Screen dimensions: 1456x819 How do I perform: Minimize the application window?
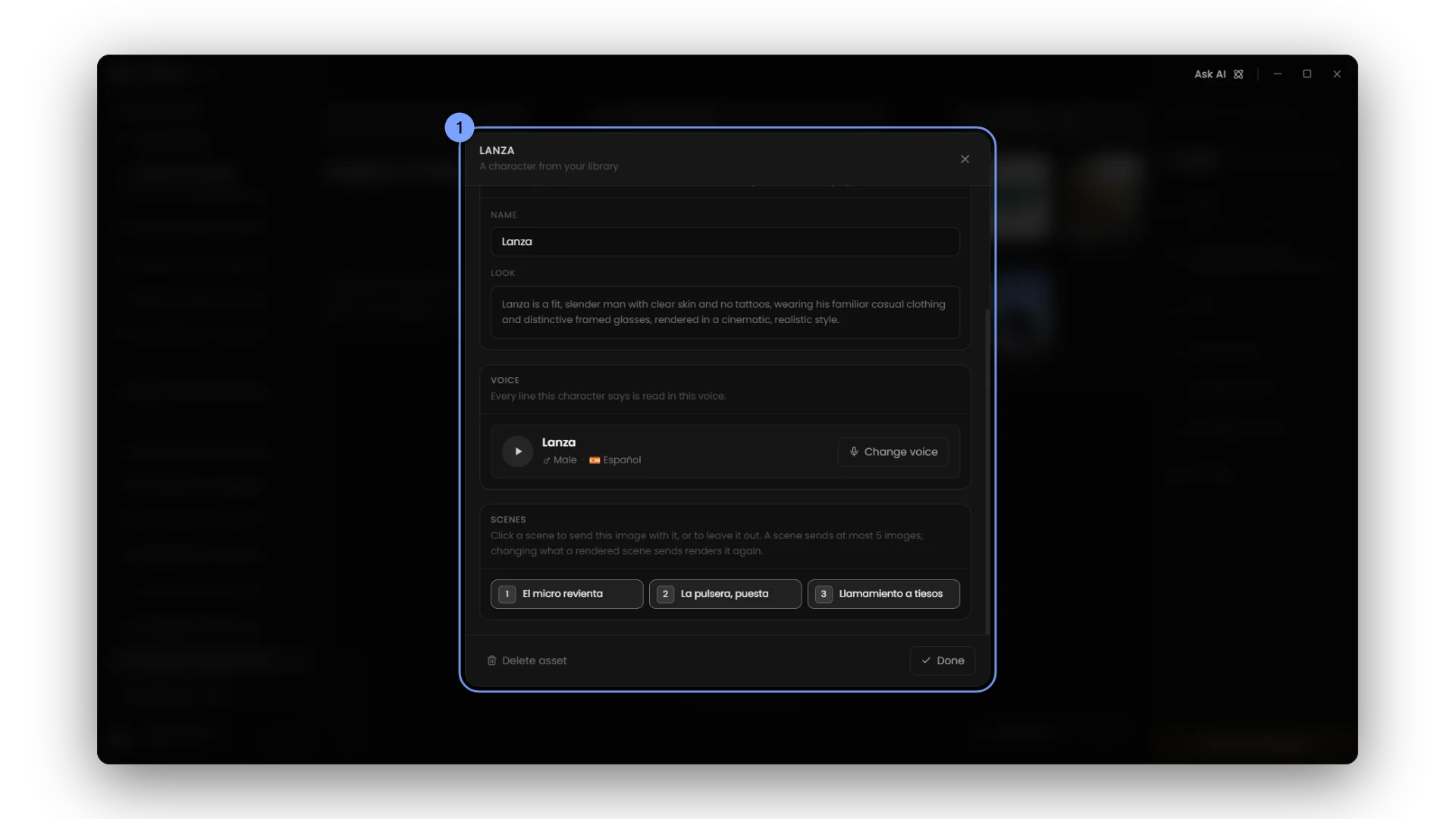1278,74
